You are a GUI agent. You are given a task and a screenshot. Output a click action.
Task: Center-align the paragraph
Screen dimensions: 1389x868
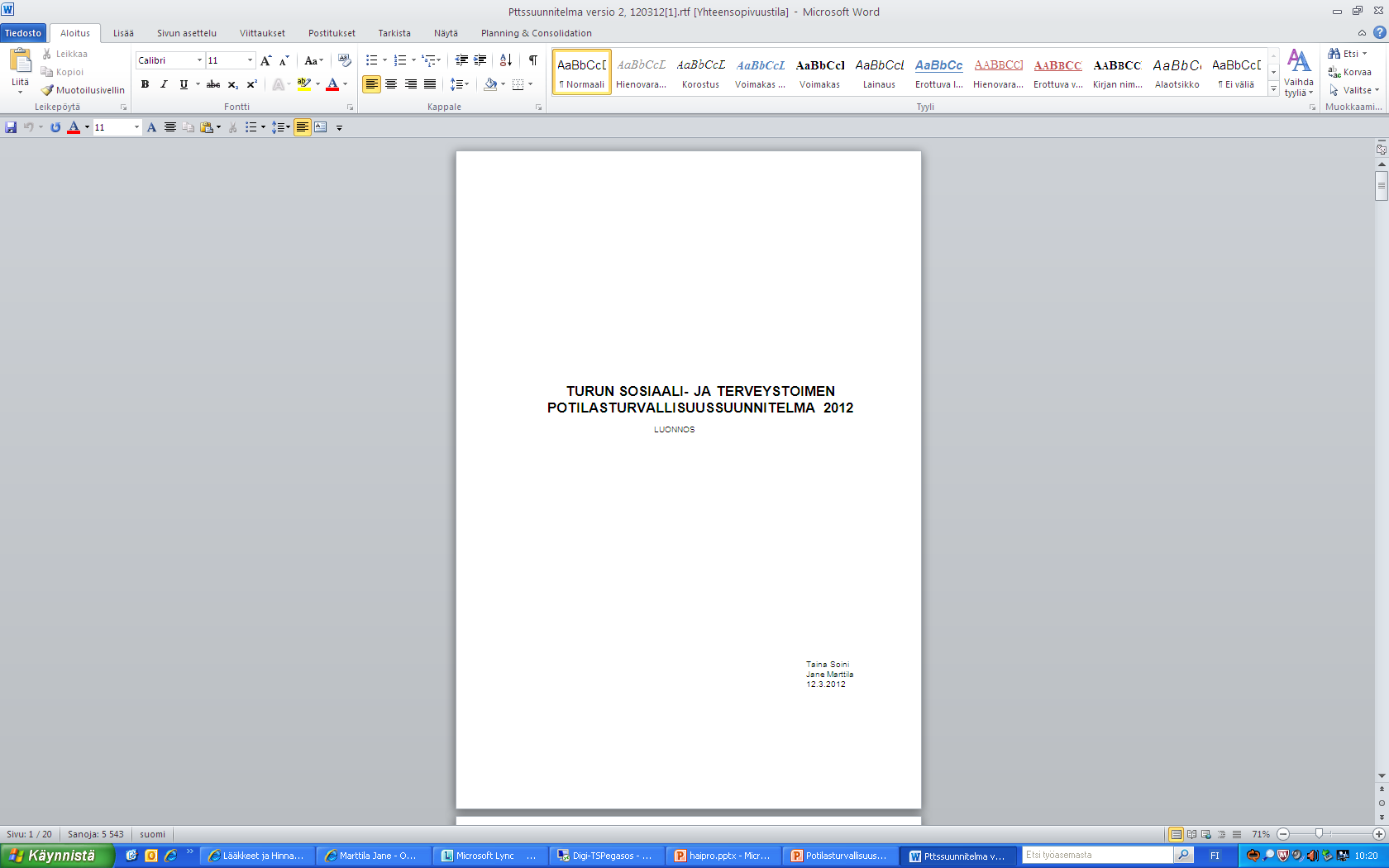tap(391, 84)
